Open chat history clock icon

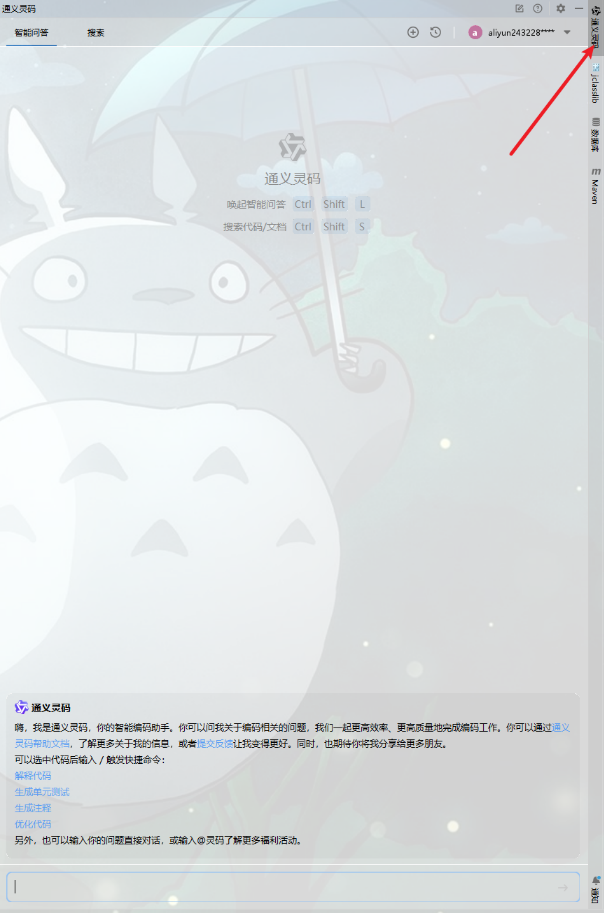pos(436,33)
